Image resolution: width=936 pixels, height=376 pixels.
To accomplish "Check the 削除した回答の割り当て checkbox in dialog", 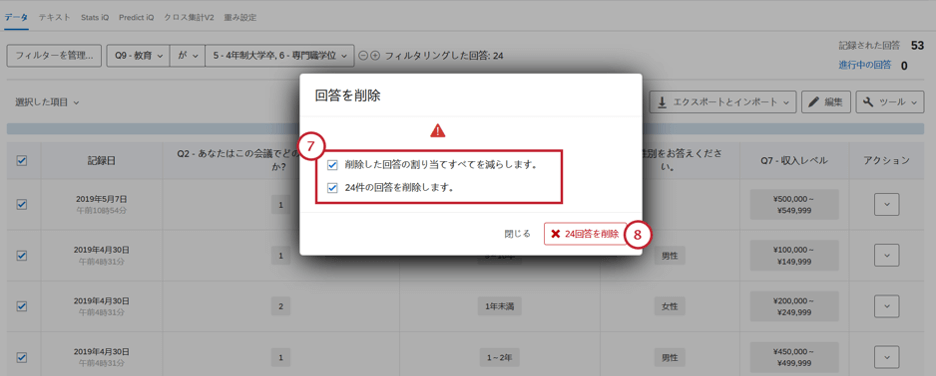I will pos(332,165).
